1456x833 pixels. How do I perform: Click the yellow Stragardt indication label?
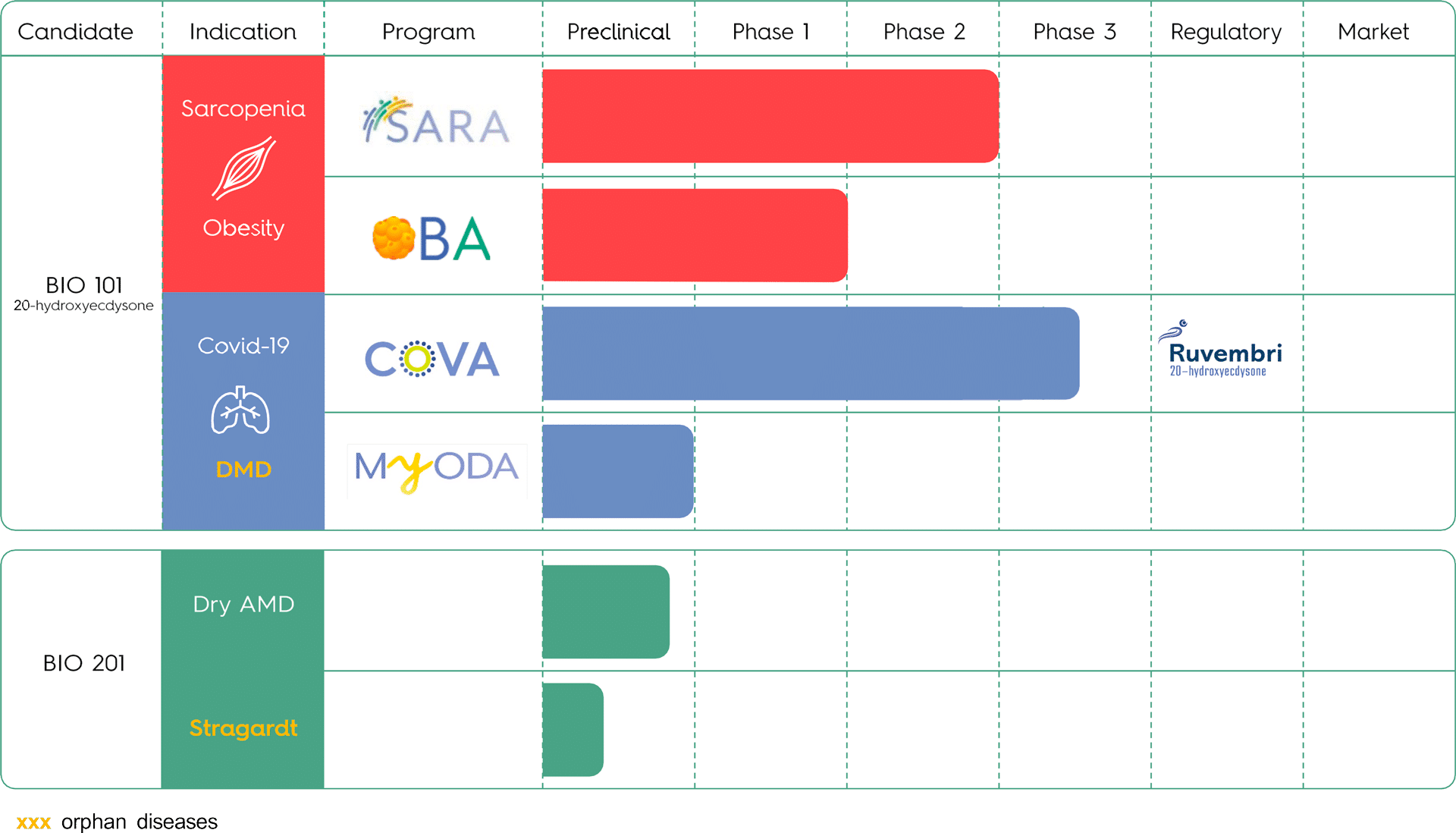click(243, 728)
